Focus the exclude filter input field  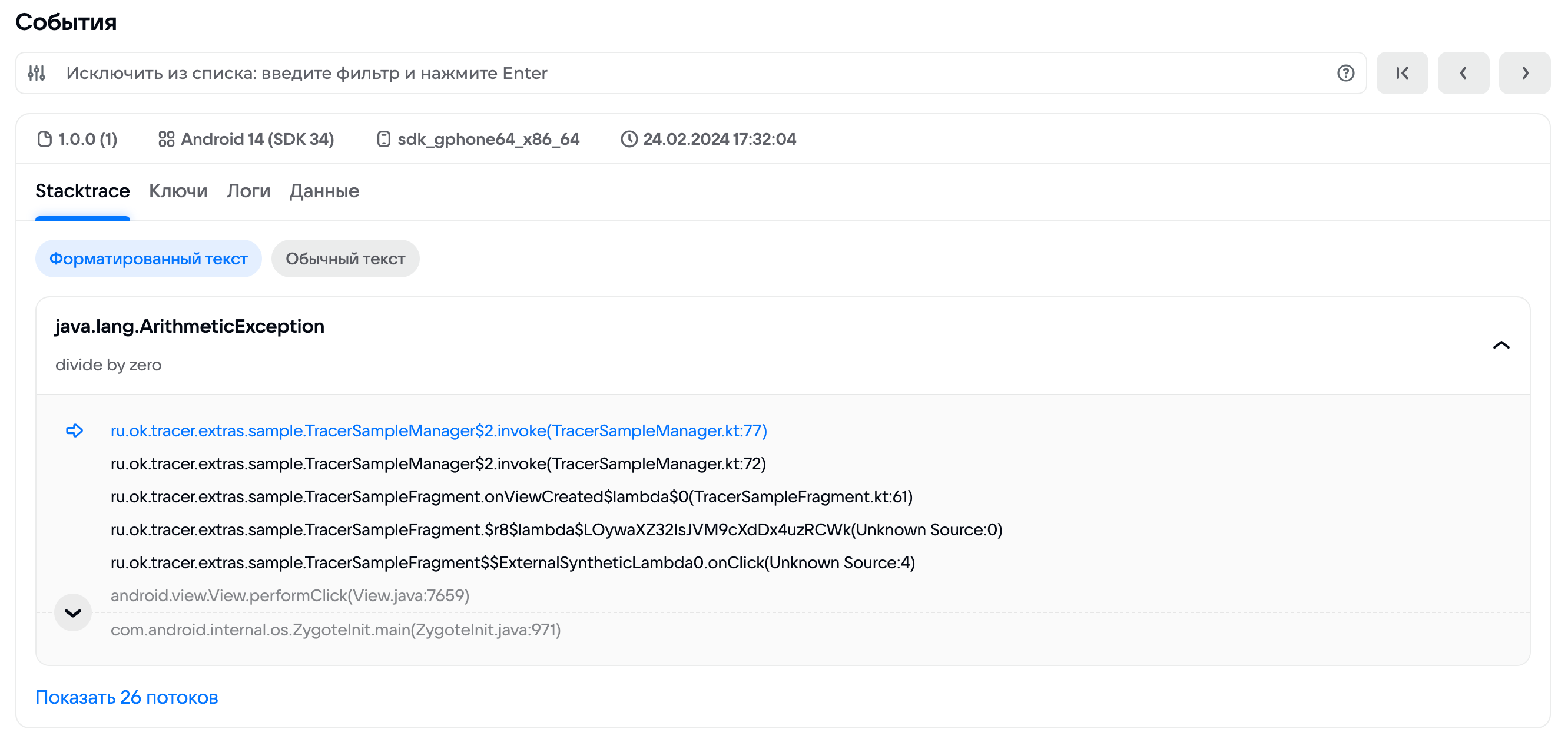click(669, 73)
